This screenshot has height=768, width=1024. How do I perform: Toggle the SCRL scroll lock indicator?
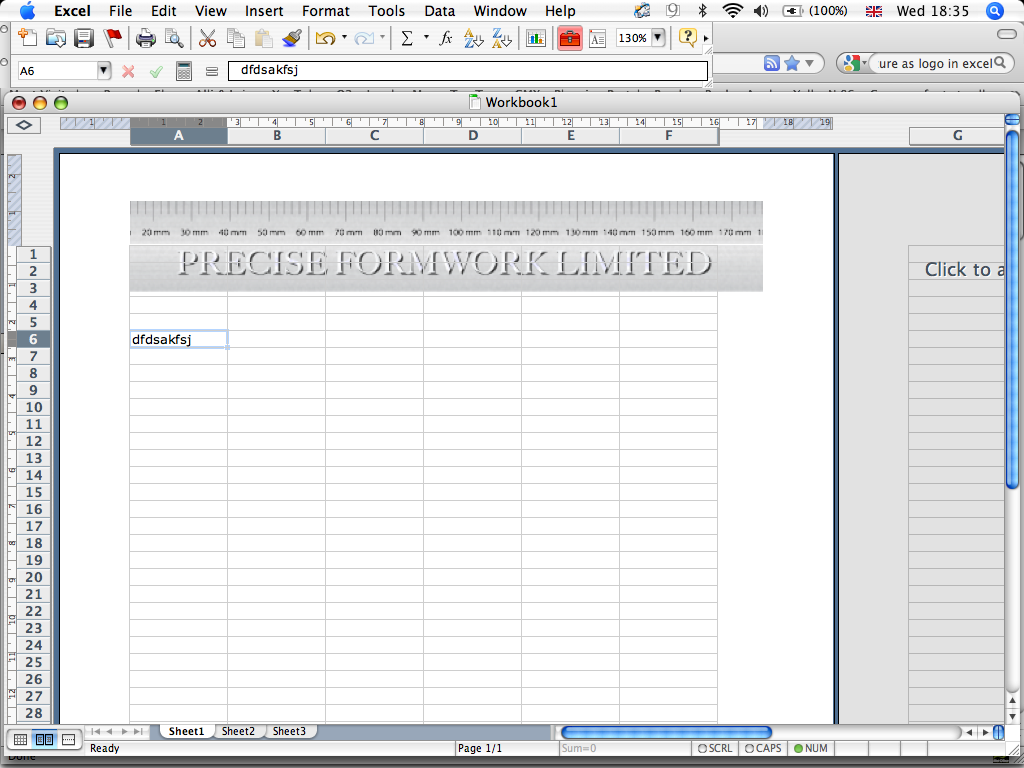pos(715,748)
